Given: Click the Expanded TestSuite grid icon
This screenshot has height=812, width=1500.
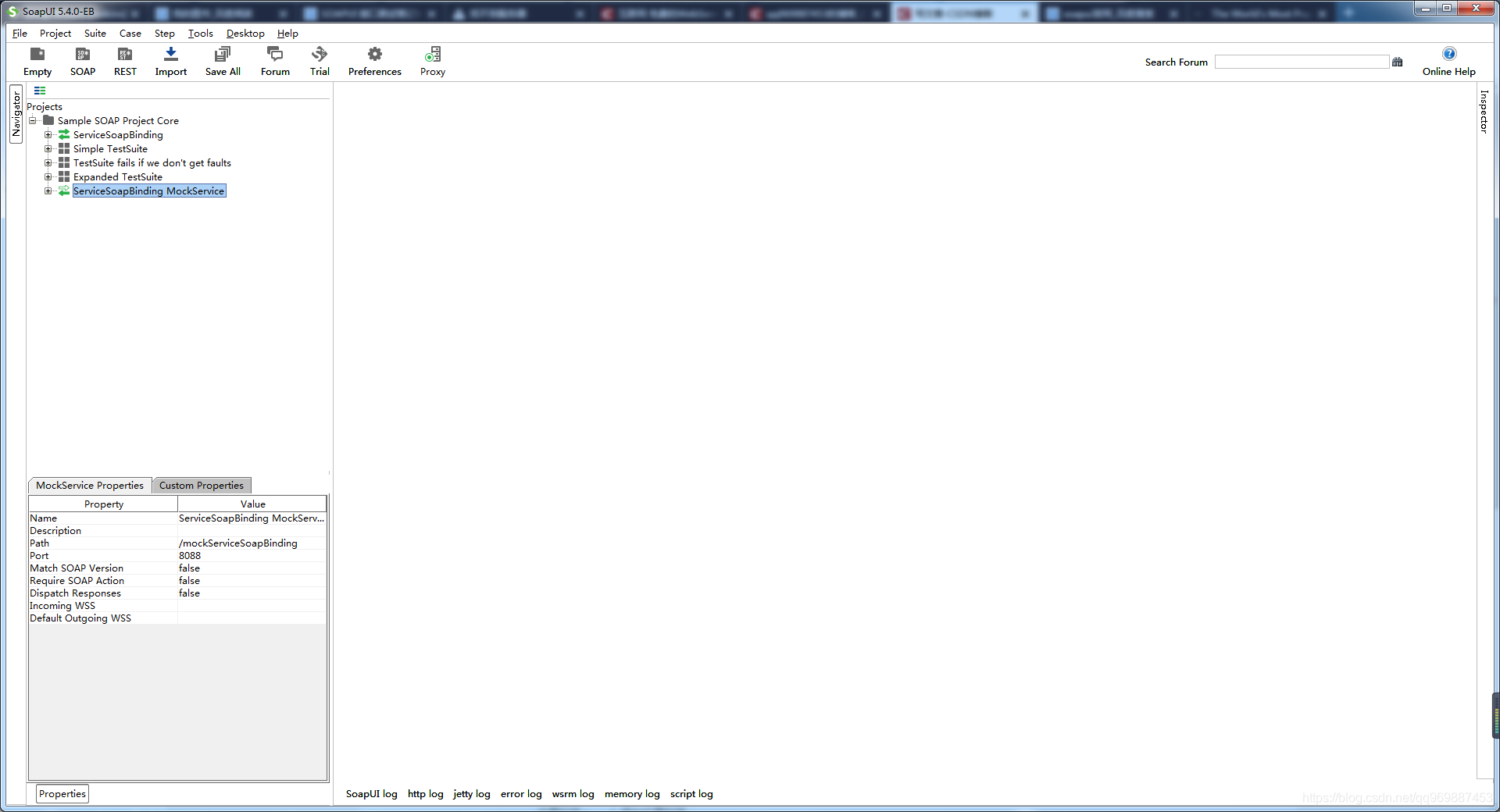Looking at the screenshot, I should tap(64, 176).
